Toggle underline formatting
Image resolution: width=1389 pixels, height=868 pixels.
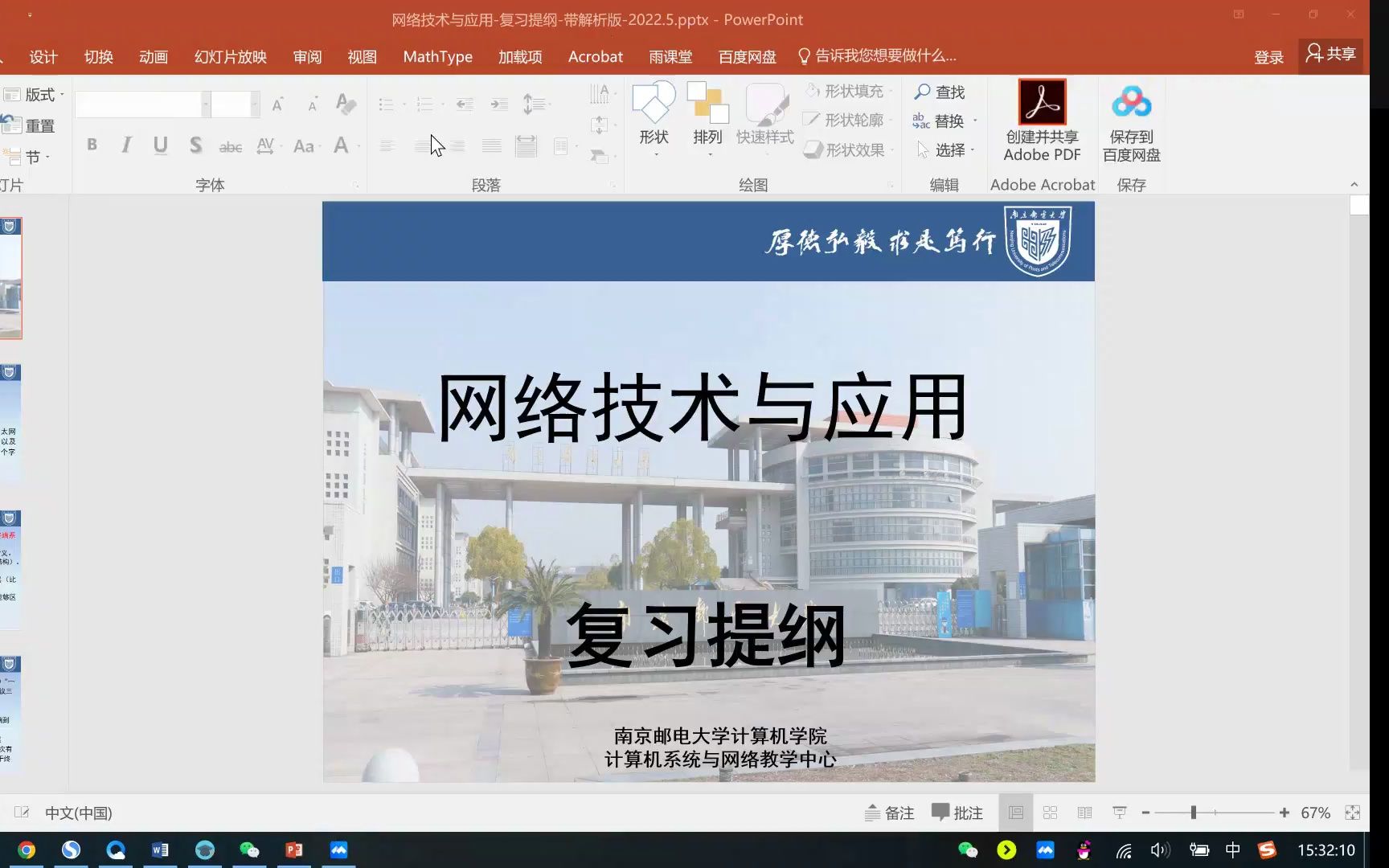tap(160, 145)
